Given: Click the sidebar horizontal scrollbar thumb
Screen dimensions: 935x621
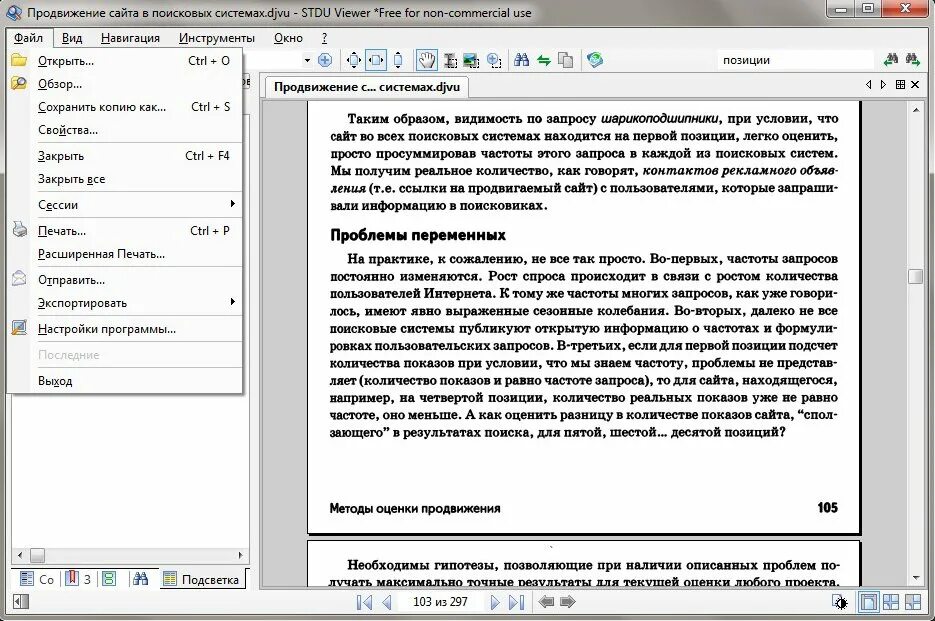Looking at the screenshot, I should [x=37, y=555].
